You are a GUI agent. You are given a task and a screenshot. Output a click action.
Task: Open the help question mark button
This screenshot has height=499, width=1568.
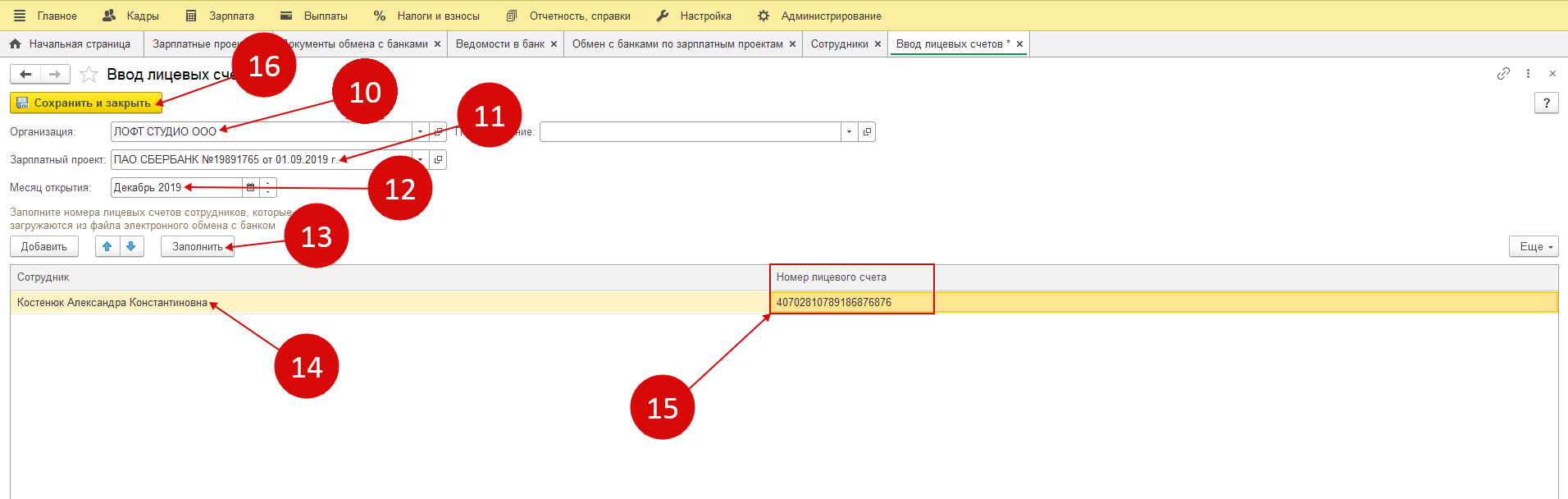point(1546,103)
